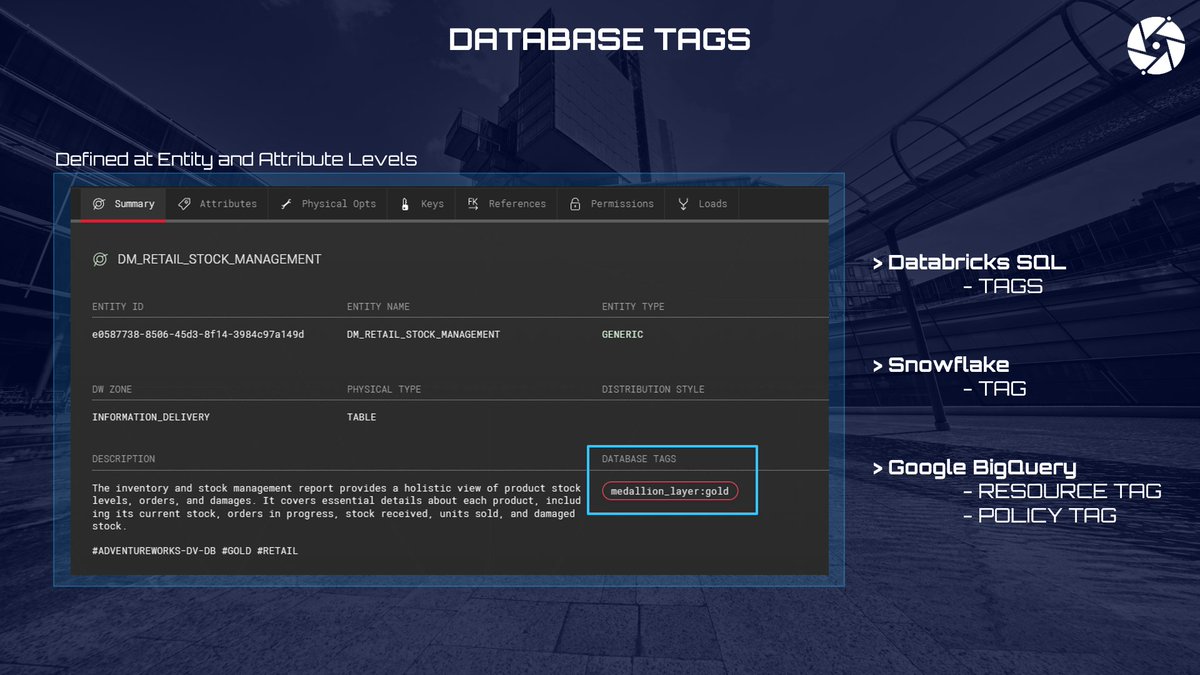Click the DATABASE TAGS slide title
Image resolution: width=1200 pixels, height=675 pixels.
(600, 39)
